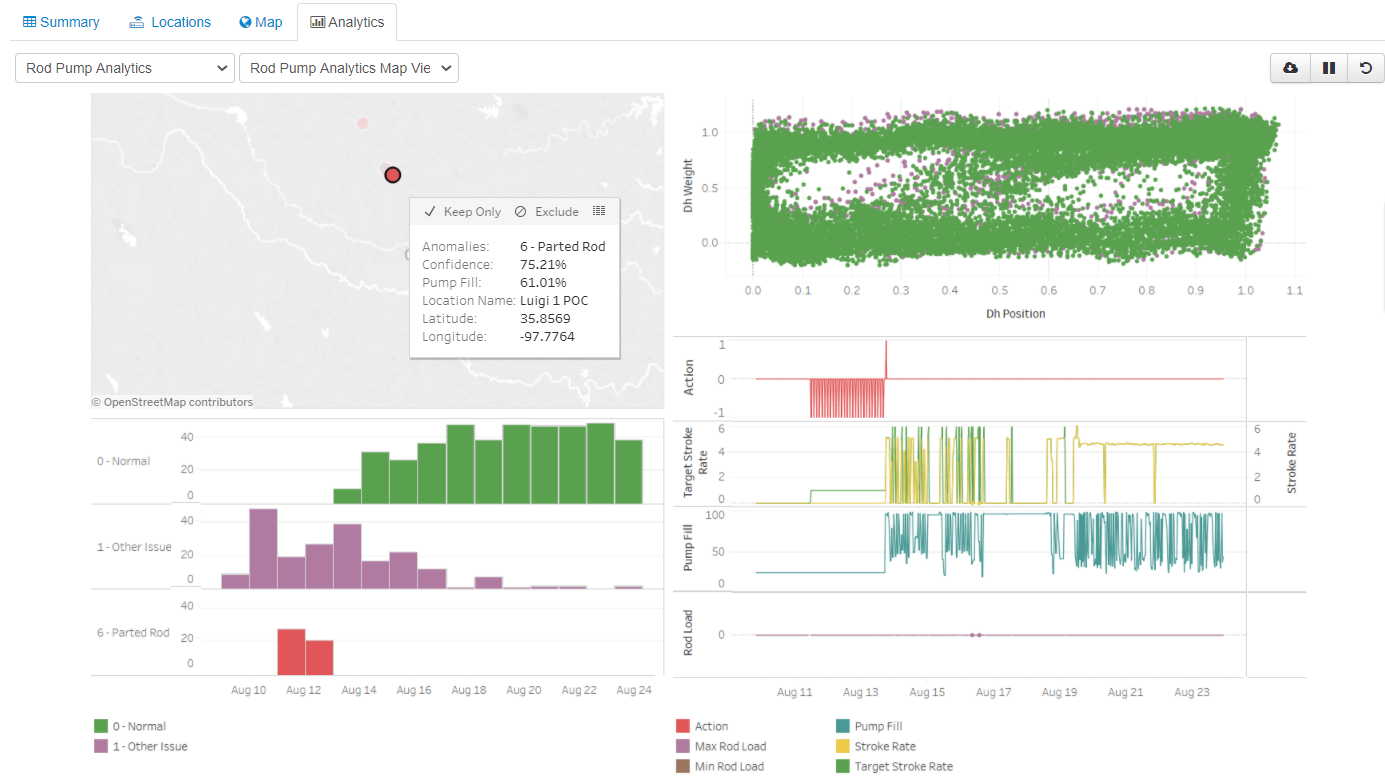Open the Locations tab

169,22
